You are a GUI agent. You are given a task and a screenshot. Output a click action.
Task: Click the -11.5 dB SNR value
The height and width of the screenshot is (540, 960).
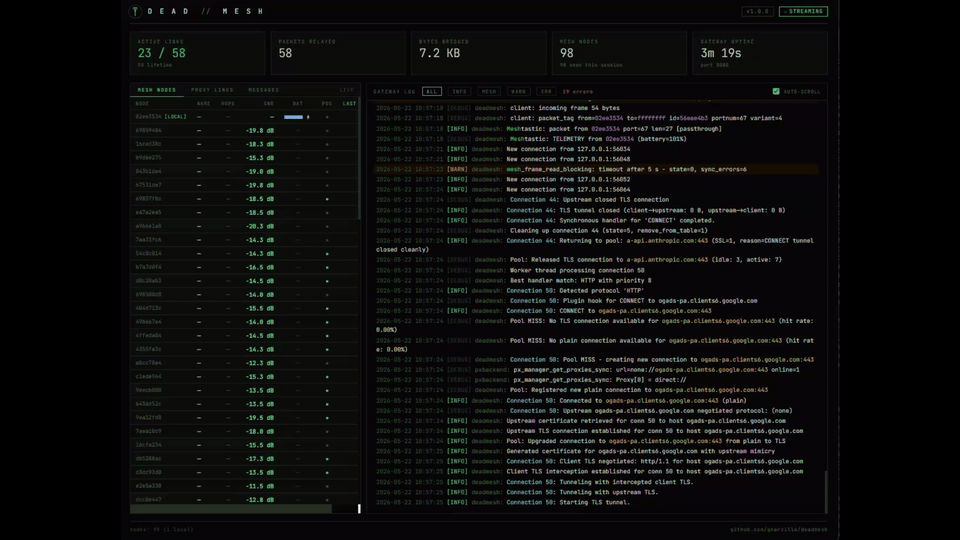[260, 486]
